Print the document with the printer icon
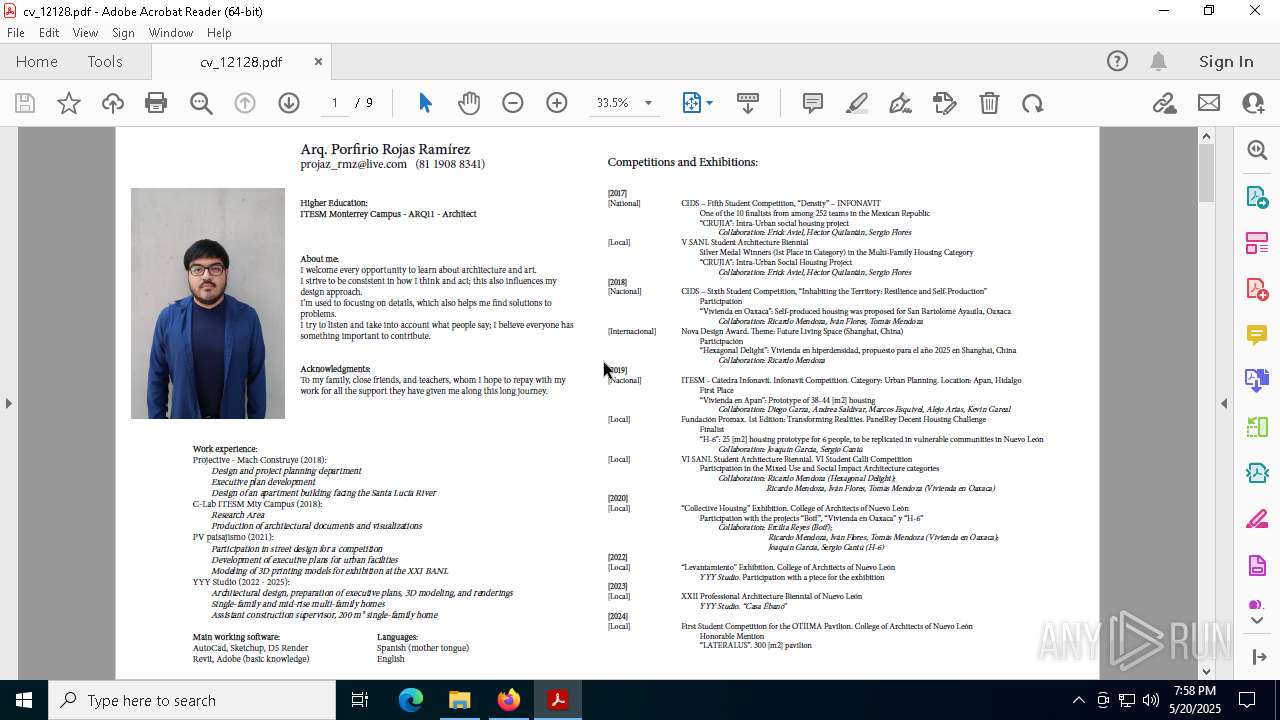The width and height of the screenshot is (1280, 720). (x=156, y=103)
